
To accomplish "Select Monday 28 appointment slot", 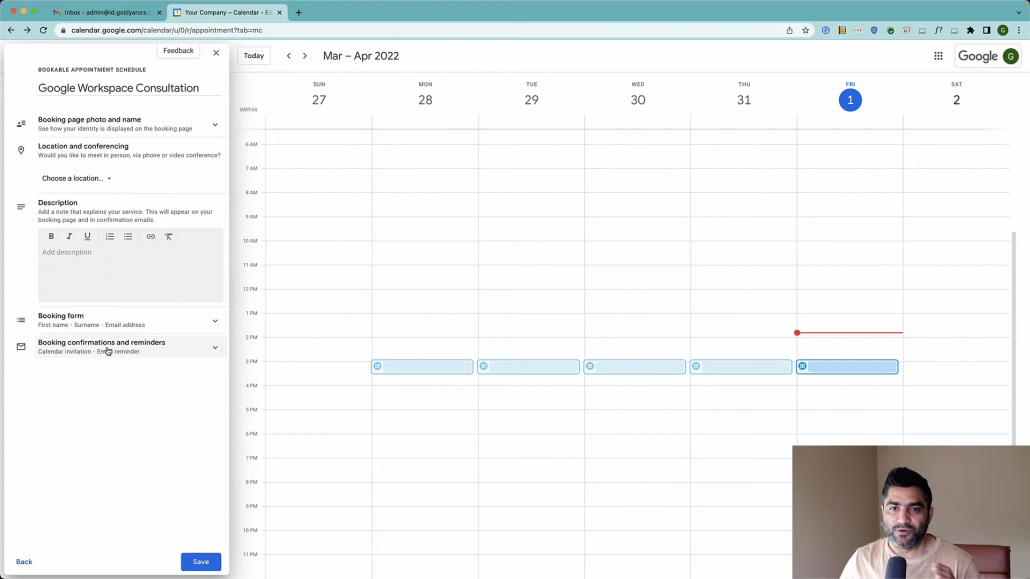I will (x=422, y=367).
